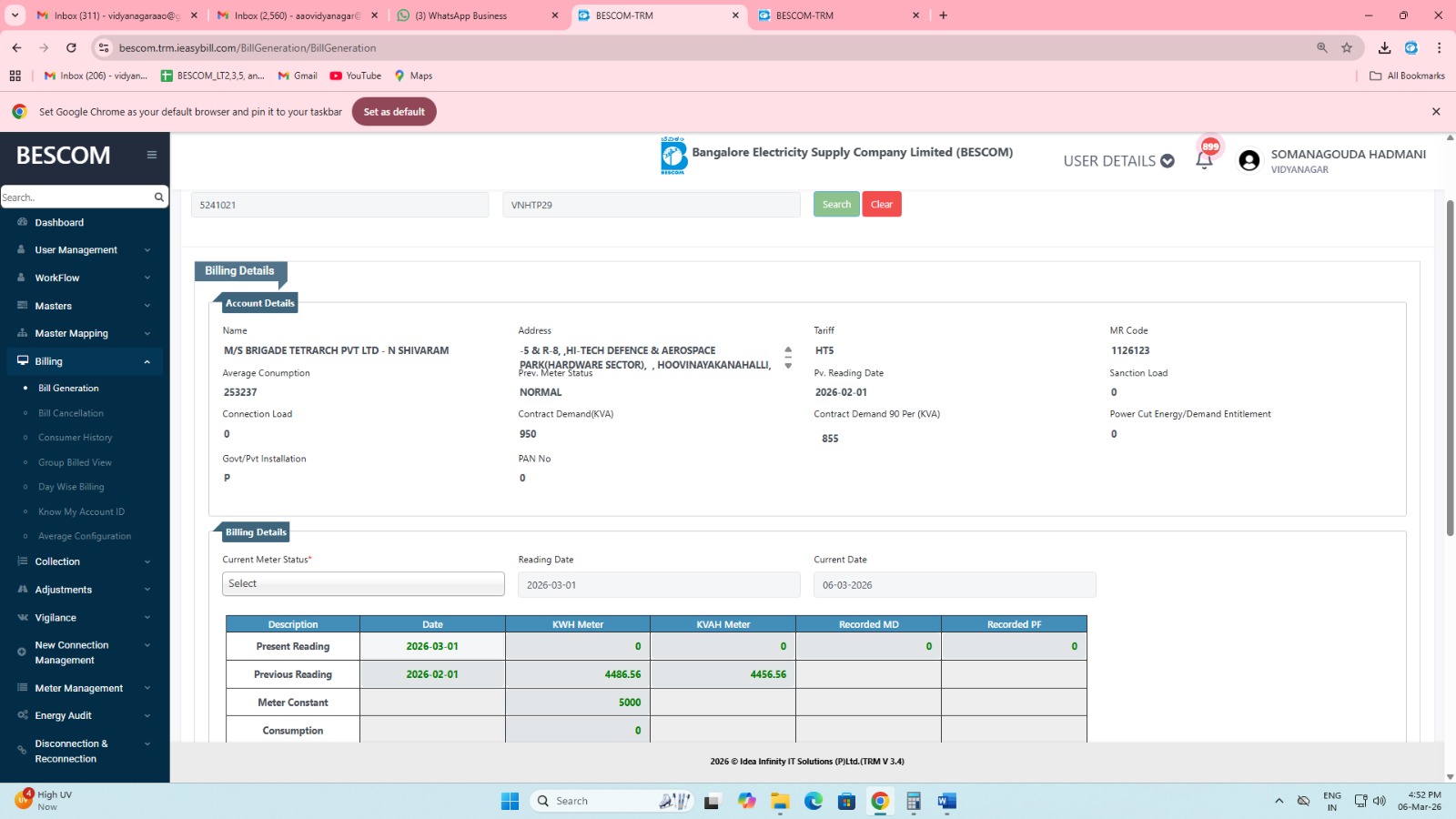Open Bill Cancellation submenu item
Screen dimensions: 1456x819
(x=71, y=413)
